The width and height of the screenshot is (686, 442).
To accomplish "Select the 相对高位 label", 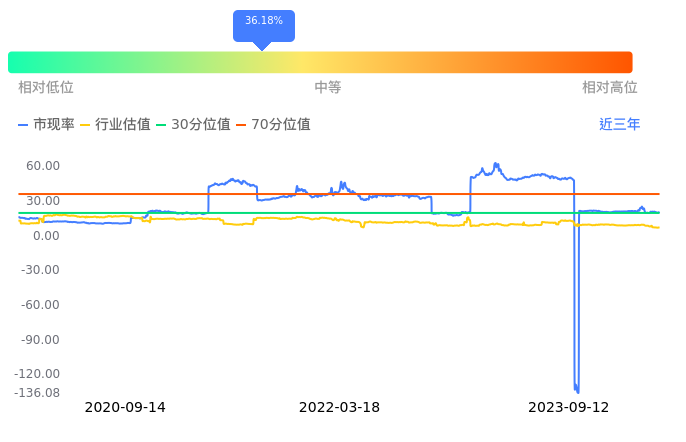I will (610, 88).
